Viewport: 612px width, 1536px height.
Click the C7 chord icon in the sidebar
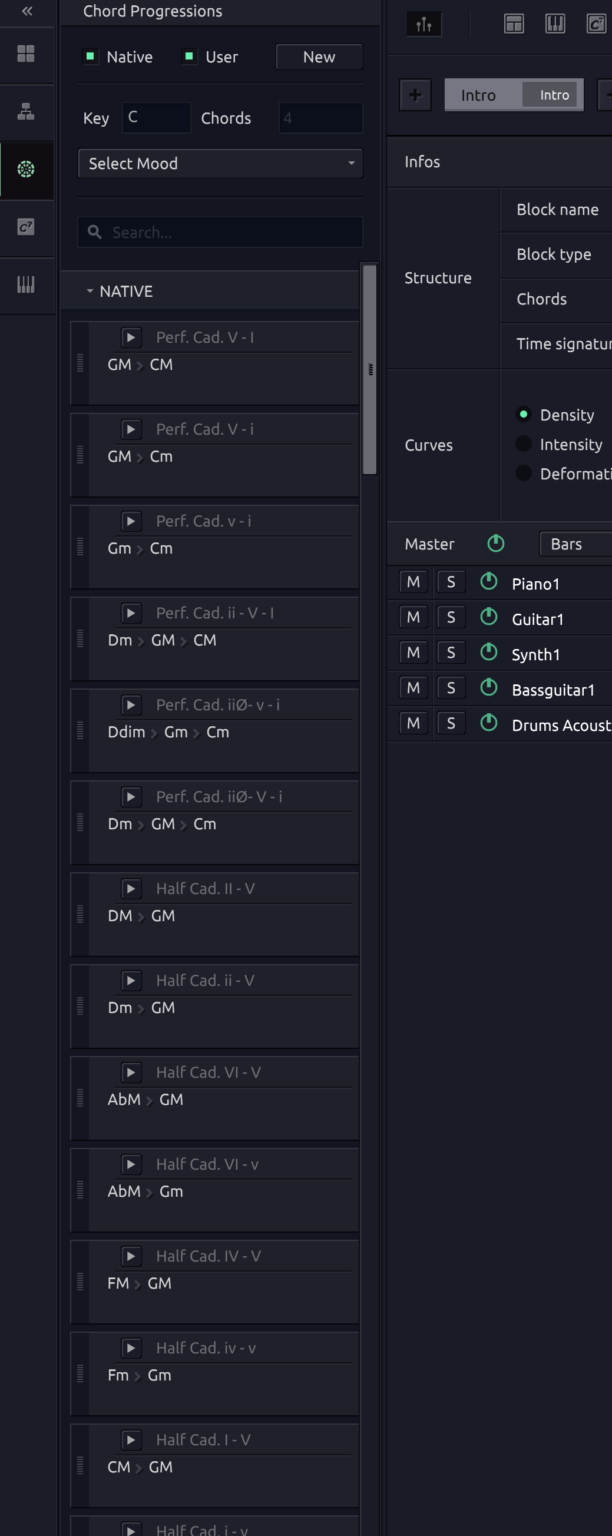click(x=25, y=229)
